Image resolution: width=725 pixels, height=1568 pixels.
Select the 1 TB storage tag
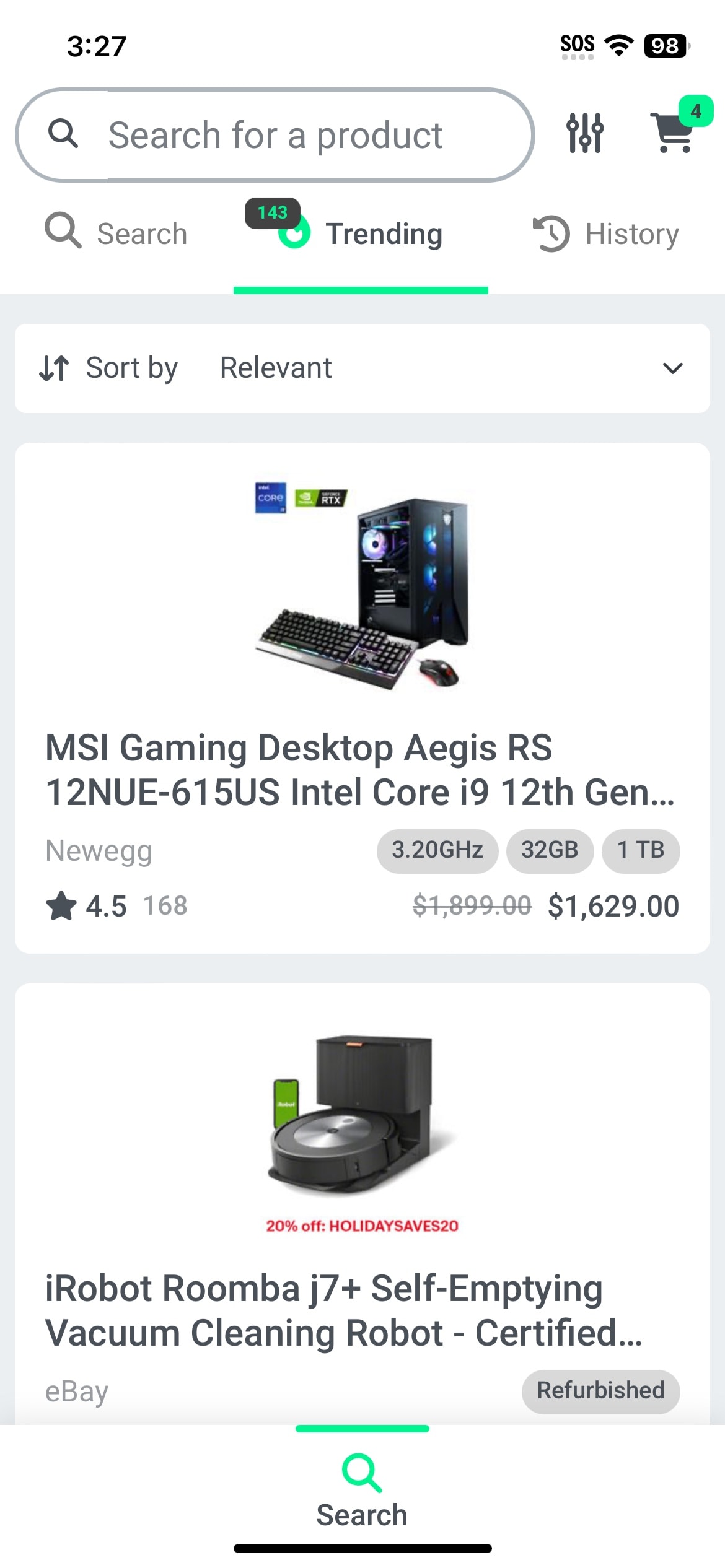coord(641,850)
